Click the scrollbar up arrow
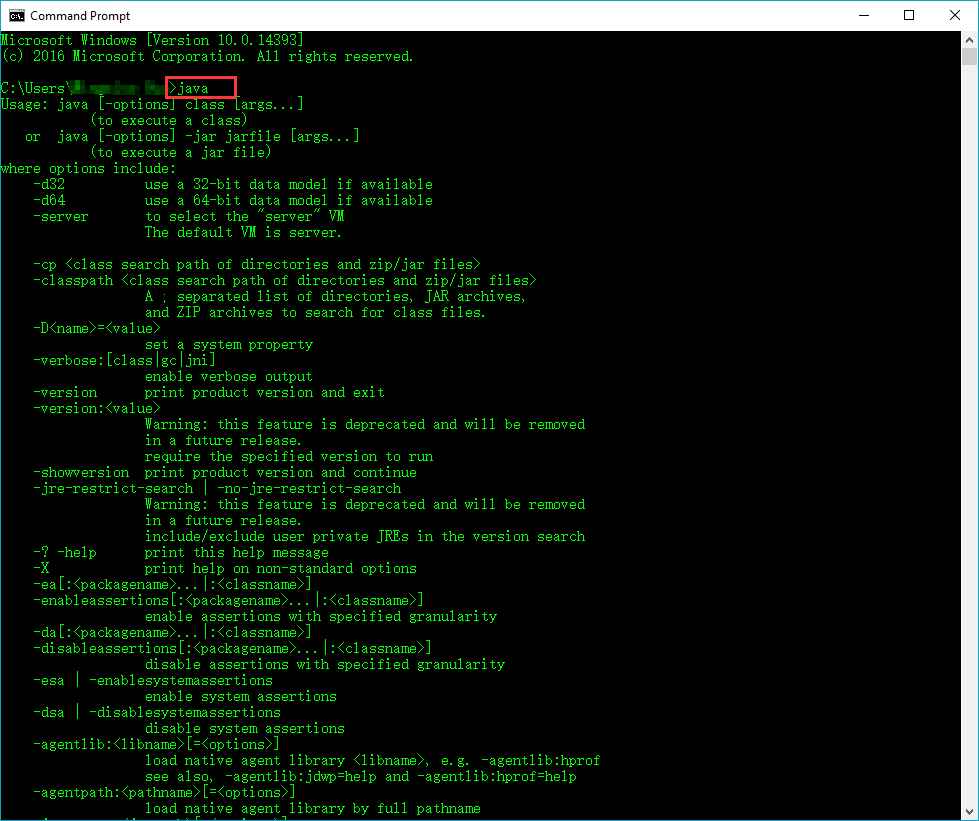Image resolution: width=979 pixels, height=821 pixels. (969, 40)
